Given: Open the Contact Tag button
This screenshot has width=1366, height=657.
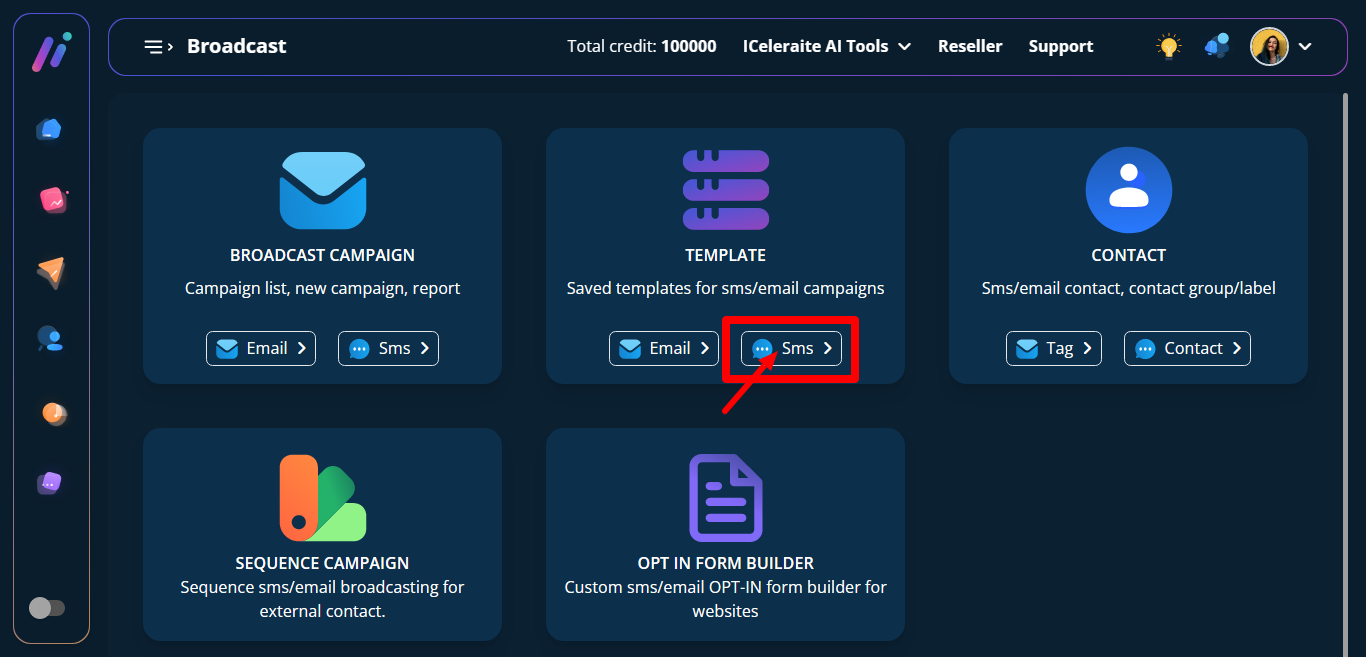Looking at the screenshot, I should [x=1053, y=348].
